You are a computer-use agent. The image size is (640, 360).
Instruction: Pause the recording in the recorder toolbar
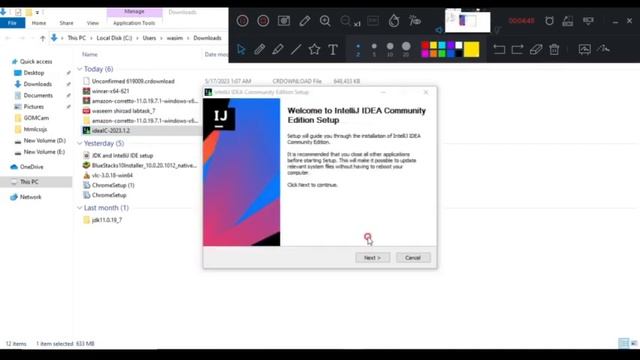[x=242, y=20]
